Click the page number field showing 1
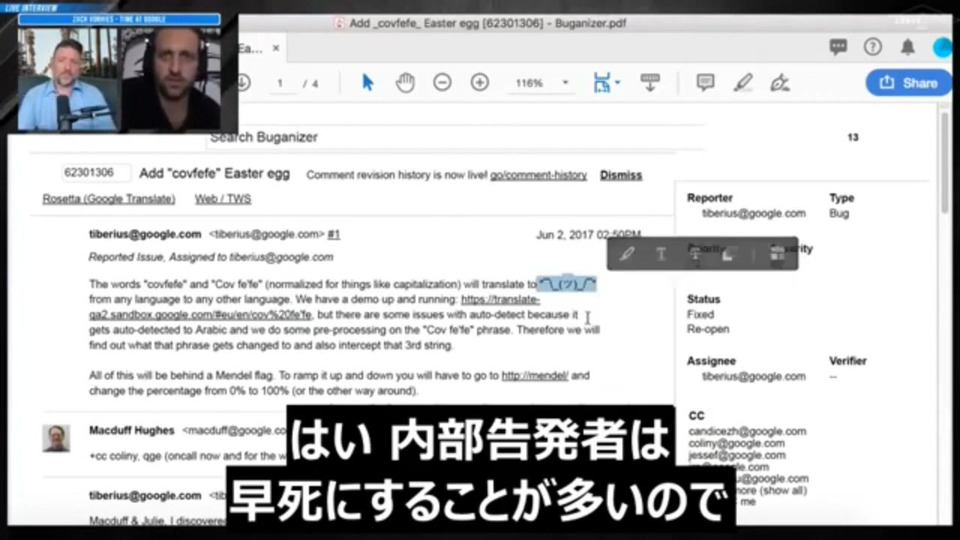Screen dimensions: 960x540 tap(280, 83)
